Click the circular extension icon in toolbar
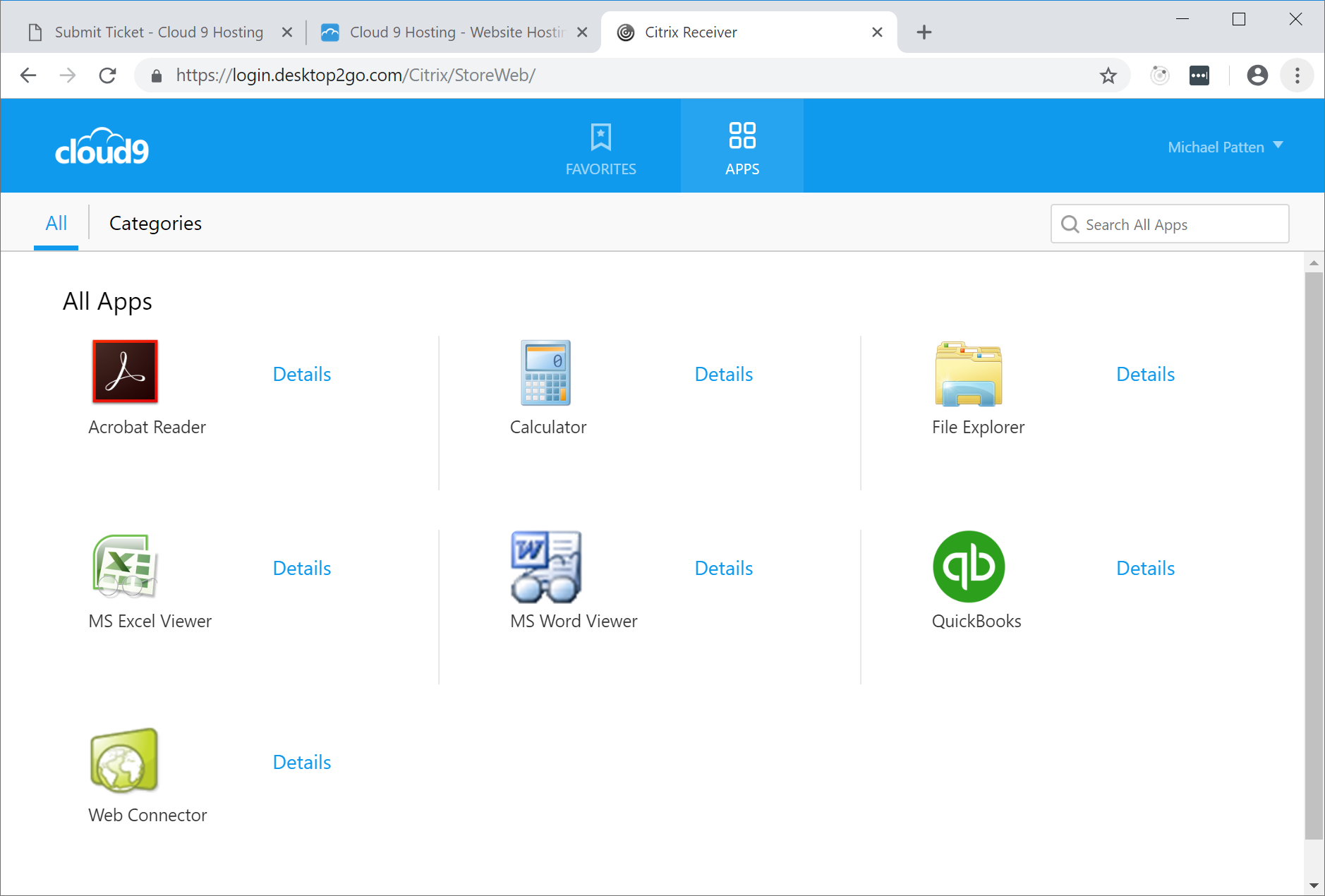Viewport: 1325px width, 896px height. [1160, 75]
